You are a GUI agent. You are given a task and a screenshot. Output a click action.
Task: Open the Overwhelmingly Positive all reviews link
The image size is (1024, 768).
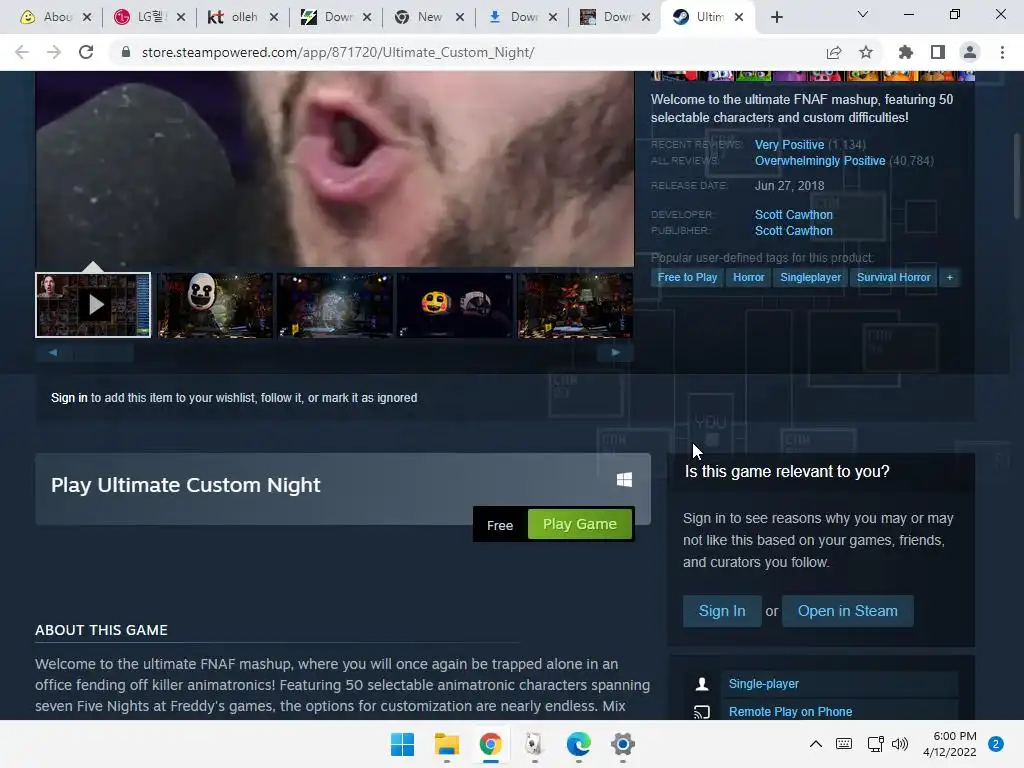pos(820,161)
